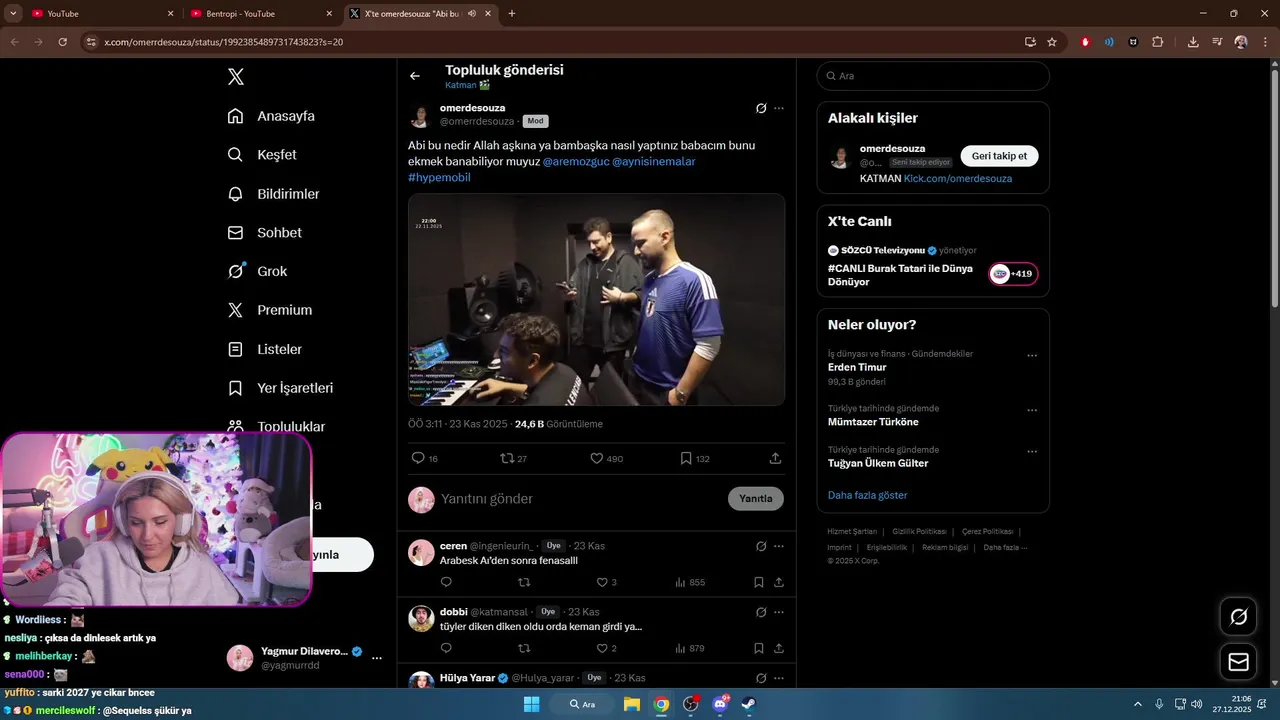The image size is (1280, 720).
Task: Share the main post
Action: (x=775, y=458)
